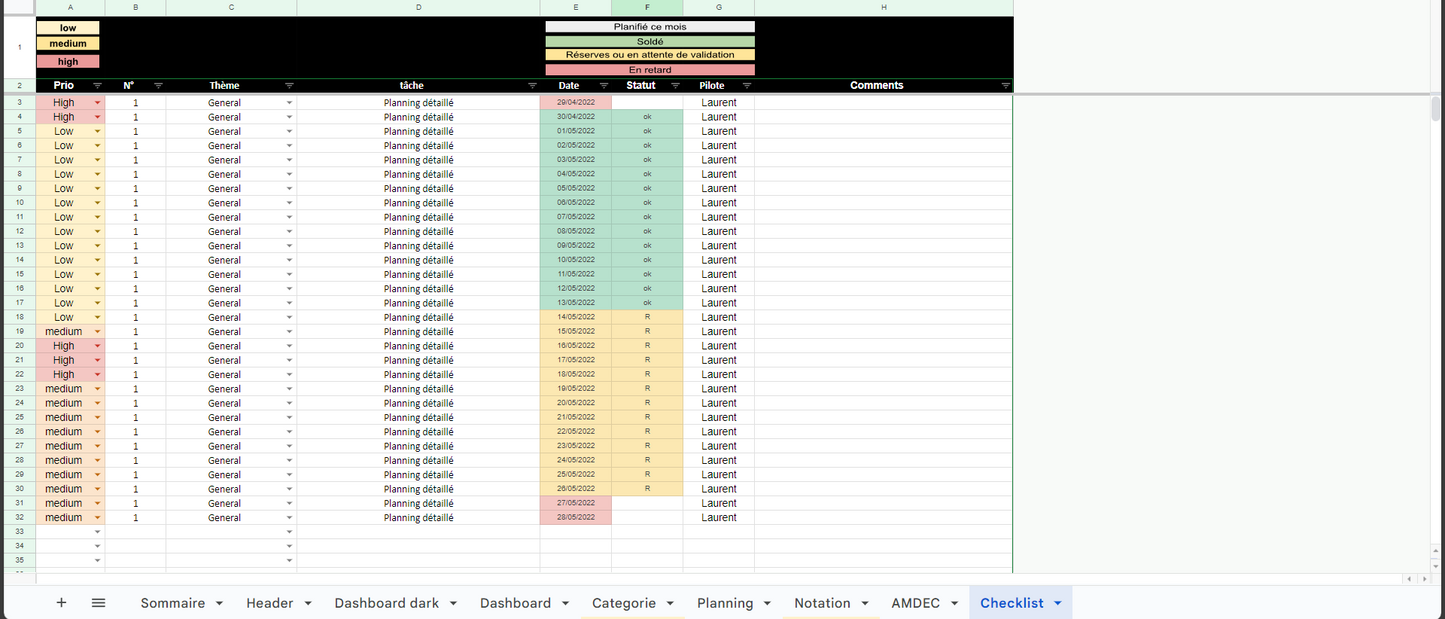Viewport: 1445px width, 619px height.
Task: Open the Statut column filter icon
Action: pyautogui.click(x=675, y=86)
